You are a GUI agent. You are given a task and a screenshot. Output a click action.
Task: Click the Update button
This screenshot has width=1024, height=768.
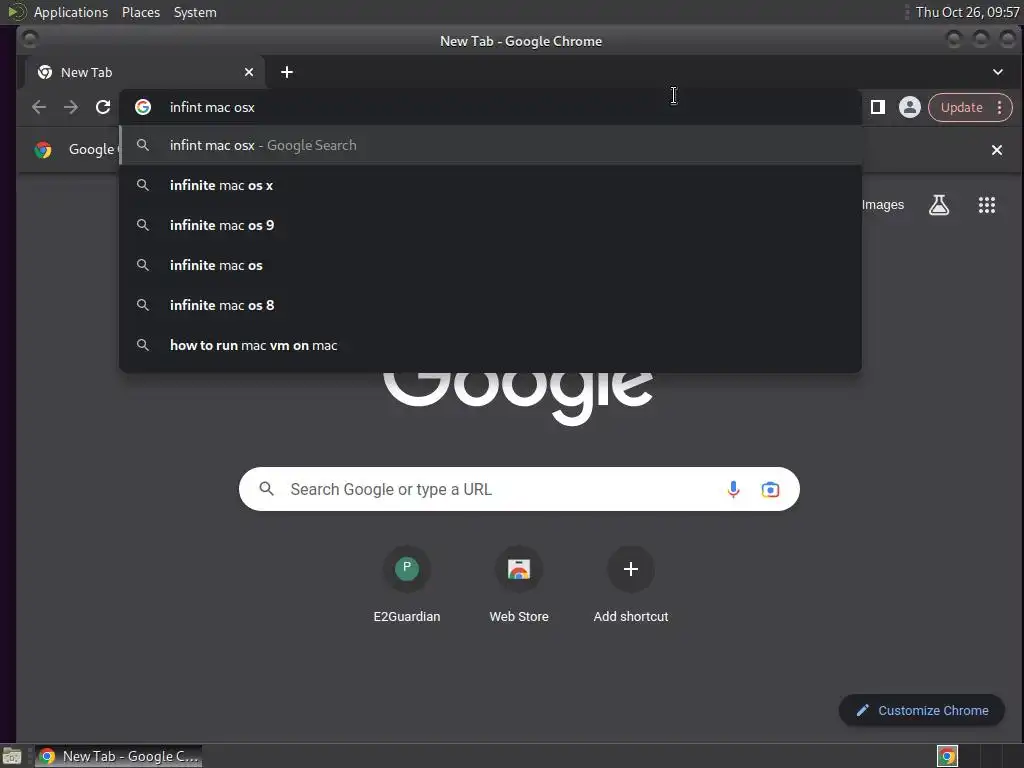pos(961,107)
